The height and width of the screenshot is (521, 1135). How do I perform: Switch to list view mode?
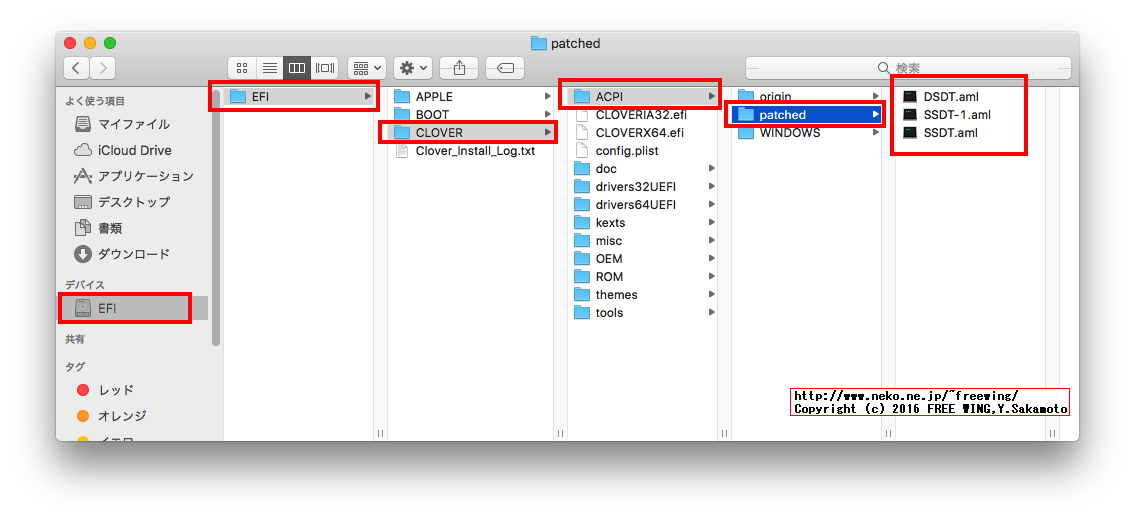click(269, 68)
